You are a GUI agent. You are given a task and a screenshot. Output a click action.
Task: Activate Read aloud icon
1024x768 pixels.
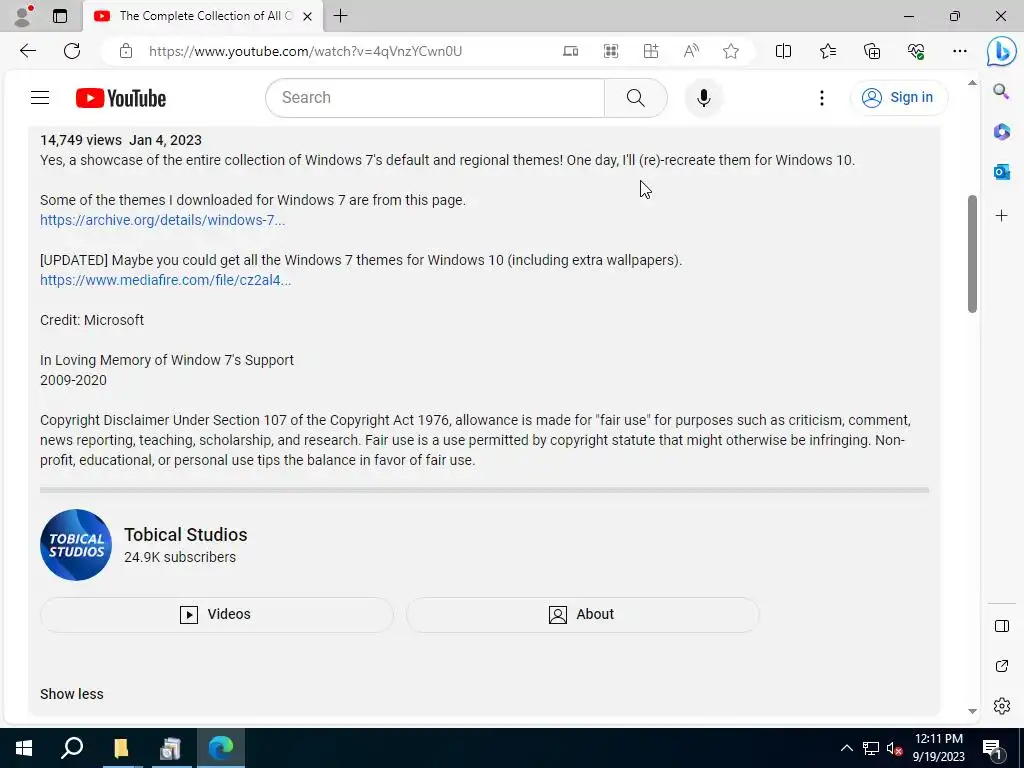click(691, 51)
